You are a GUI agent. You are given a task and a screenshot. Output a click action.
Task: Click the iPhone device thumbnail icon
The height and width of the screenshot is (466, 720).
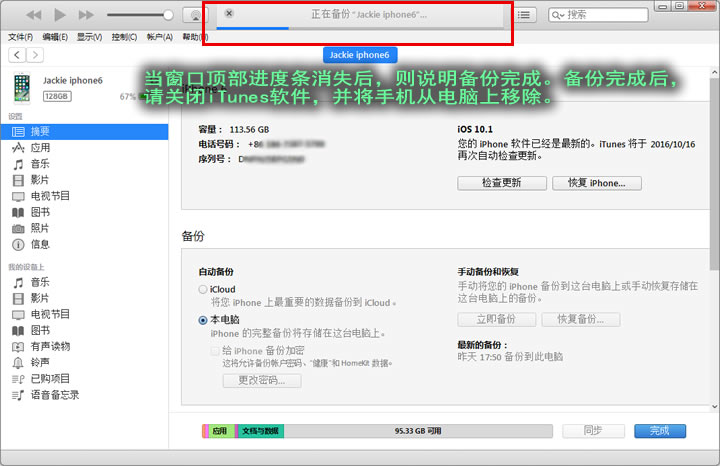(22, 88)
